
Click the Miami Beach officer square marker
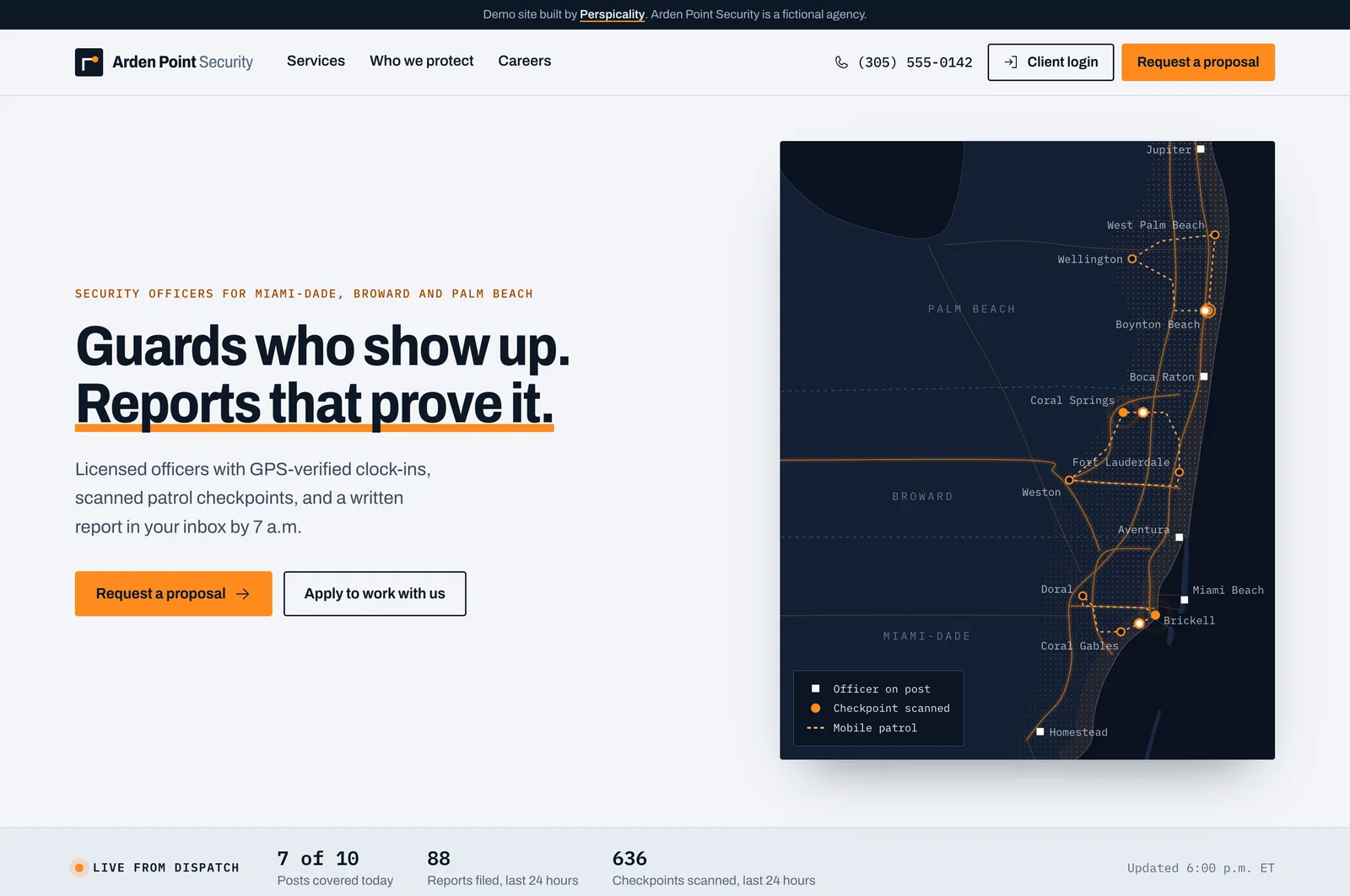(1185, 600)
